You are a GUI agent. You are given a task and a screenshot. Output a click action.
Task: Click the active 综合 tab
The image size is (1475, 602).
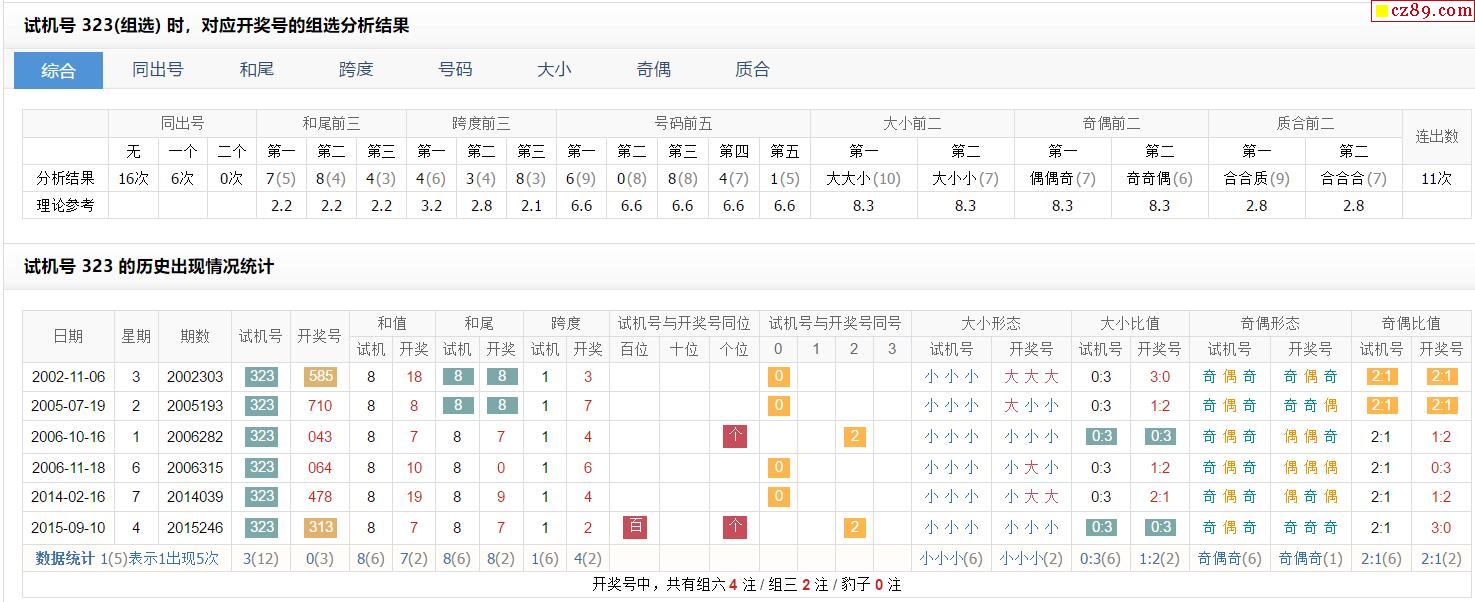(x=58, y=70)
